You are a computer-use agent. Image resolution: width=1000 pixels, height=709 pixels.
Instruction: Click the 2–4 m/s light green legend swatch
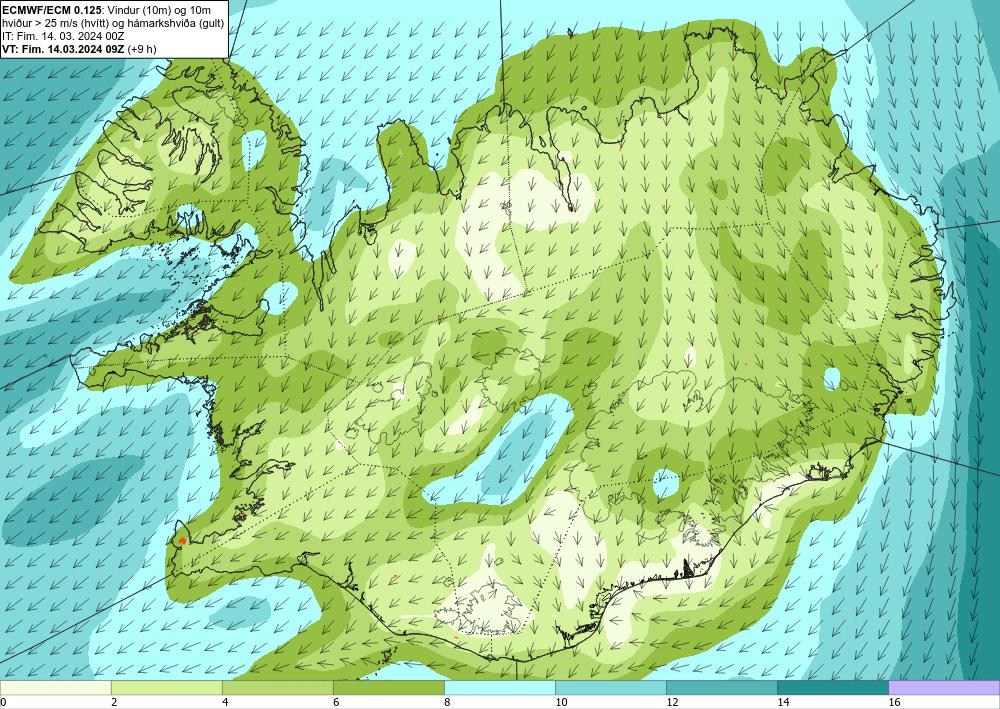(166, 688)
